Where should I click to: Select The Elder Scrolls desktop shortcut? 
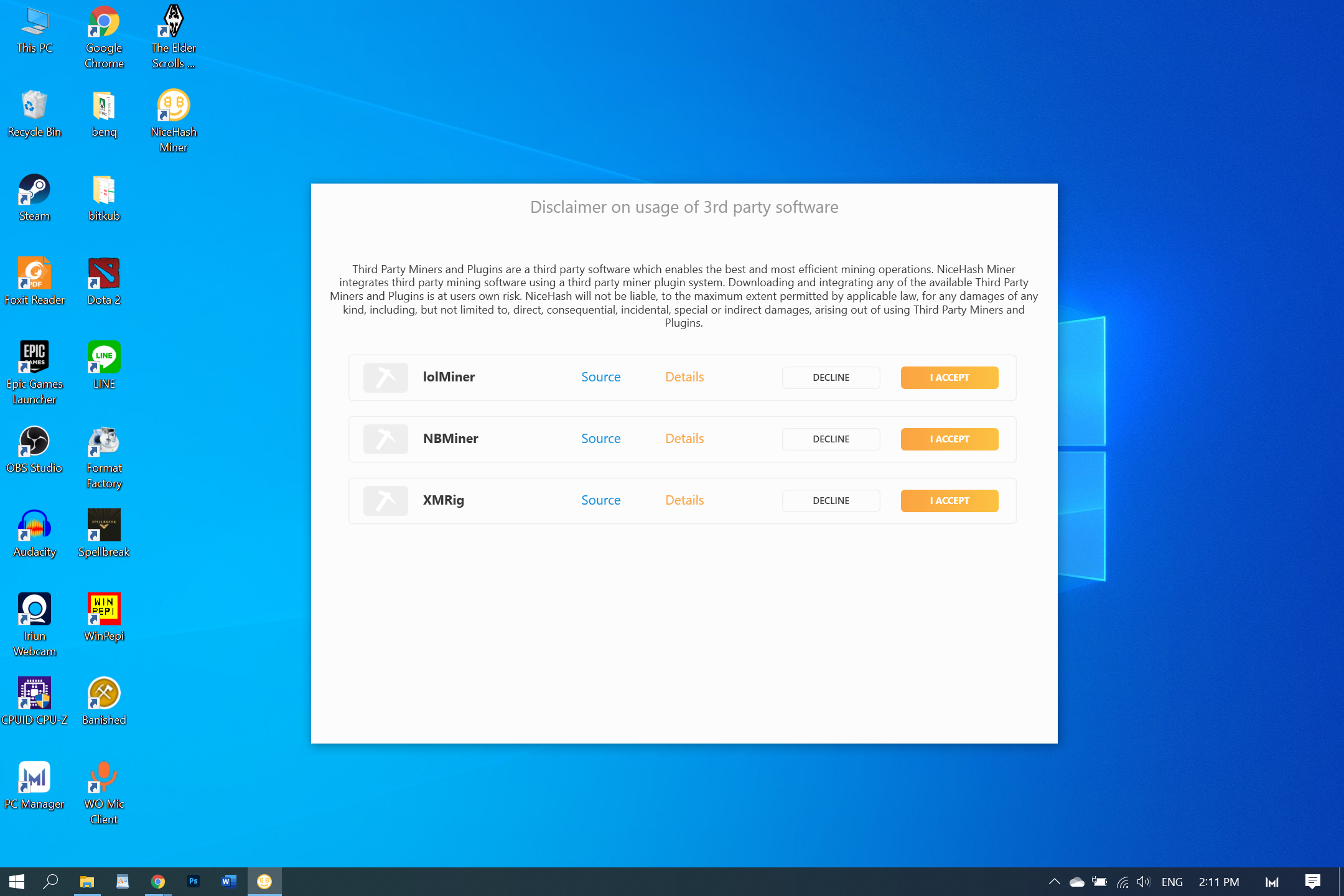(x=174, y=37)
